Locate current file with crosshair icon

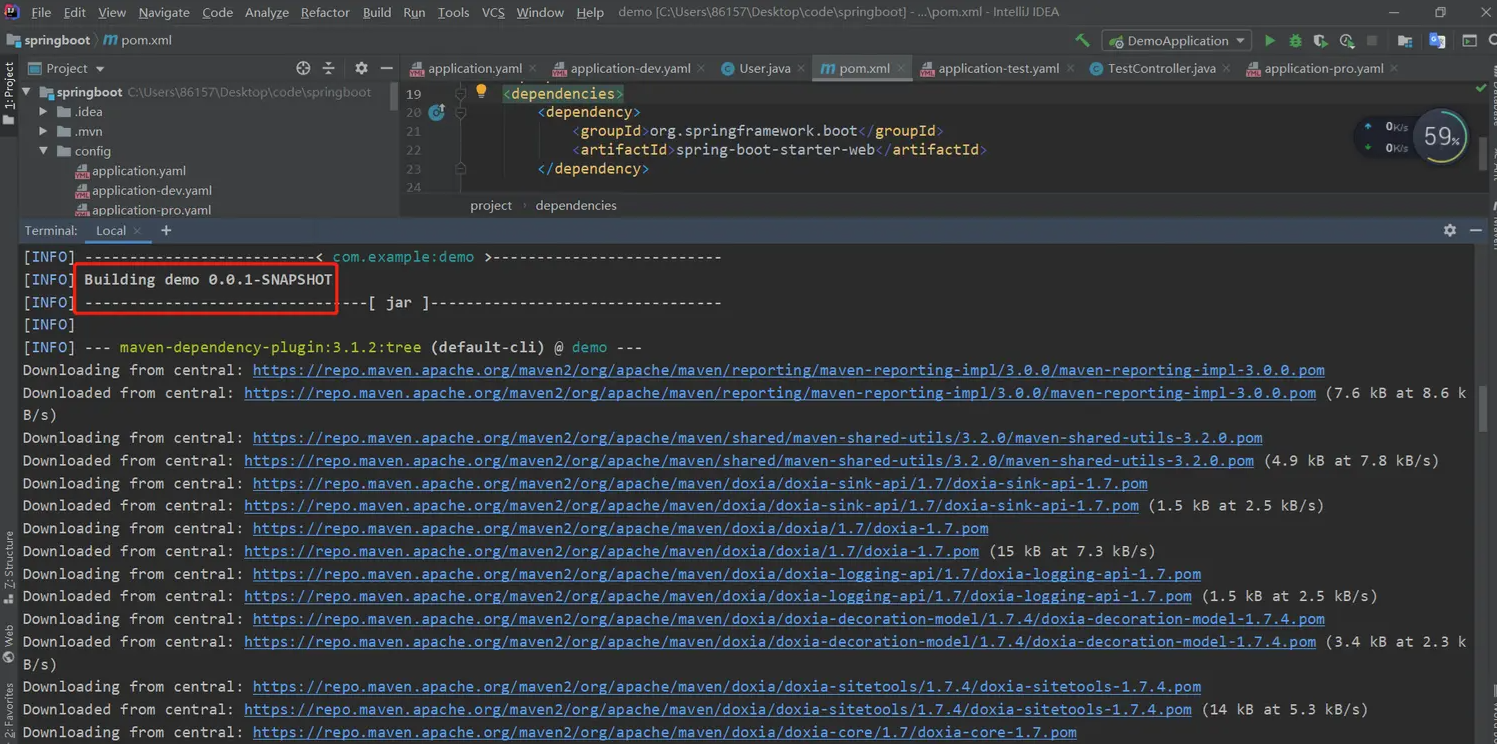point(303,68)
